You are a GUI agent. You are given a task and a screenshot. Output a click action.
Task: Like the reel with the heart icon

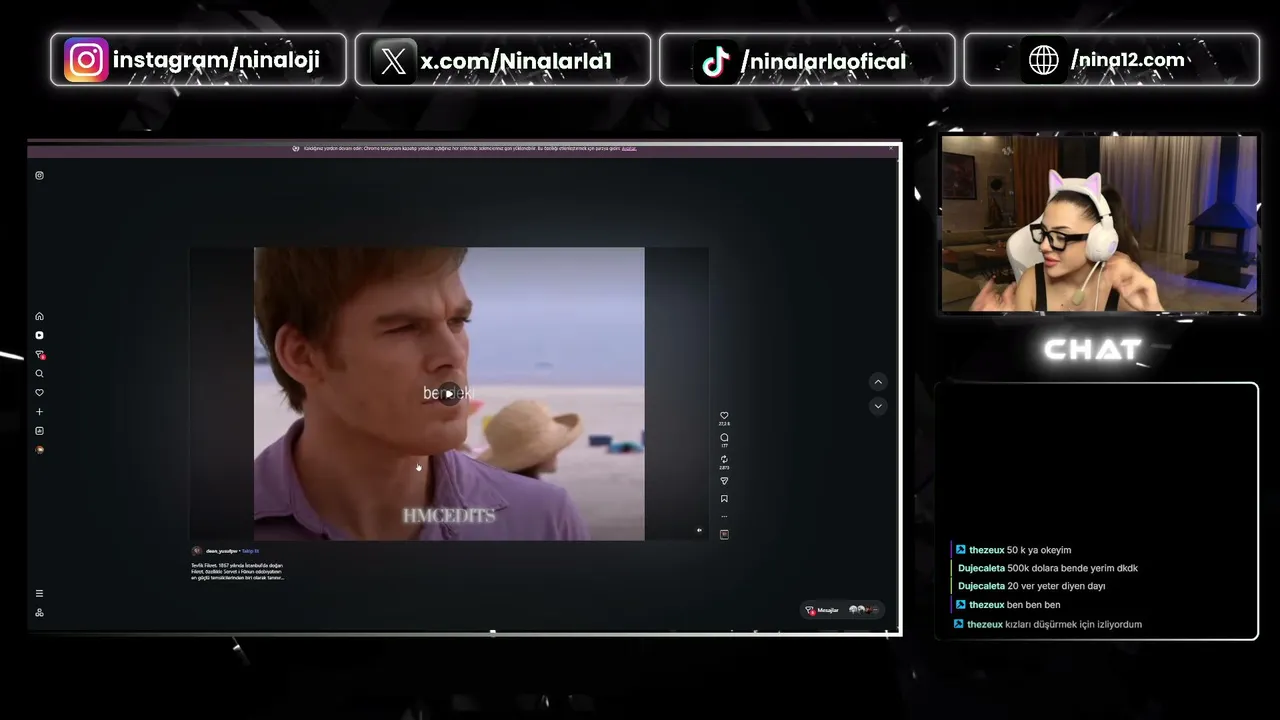724,416
